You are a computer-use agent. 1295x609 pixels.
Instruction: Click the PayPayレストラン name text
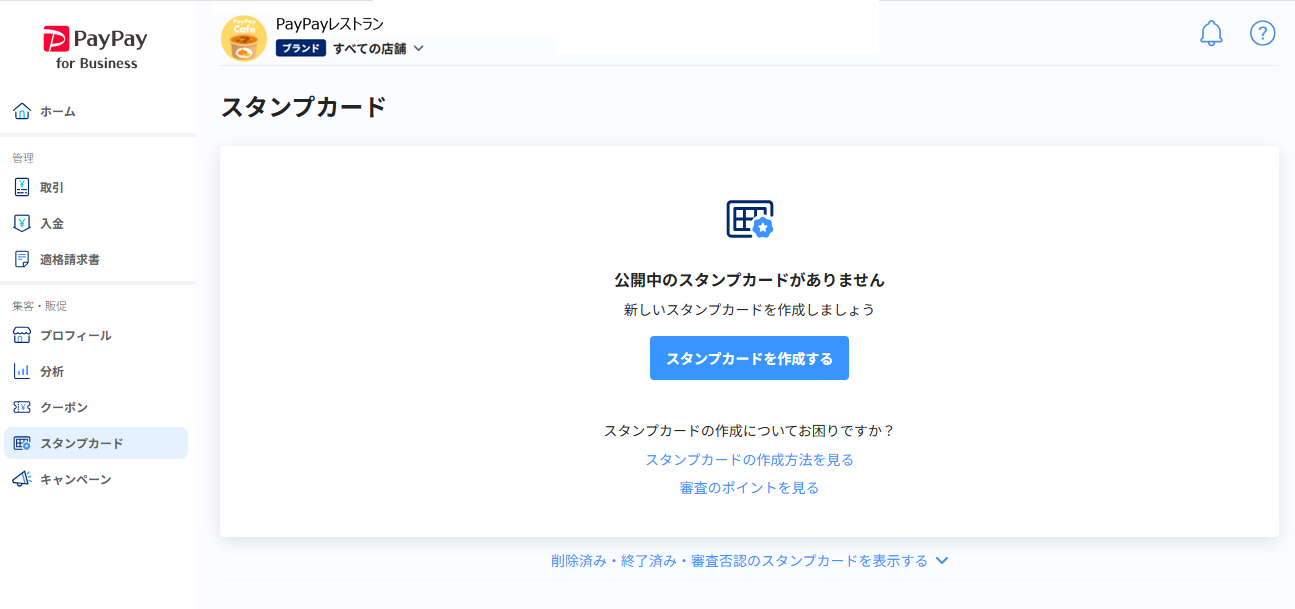point(330,24)
